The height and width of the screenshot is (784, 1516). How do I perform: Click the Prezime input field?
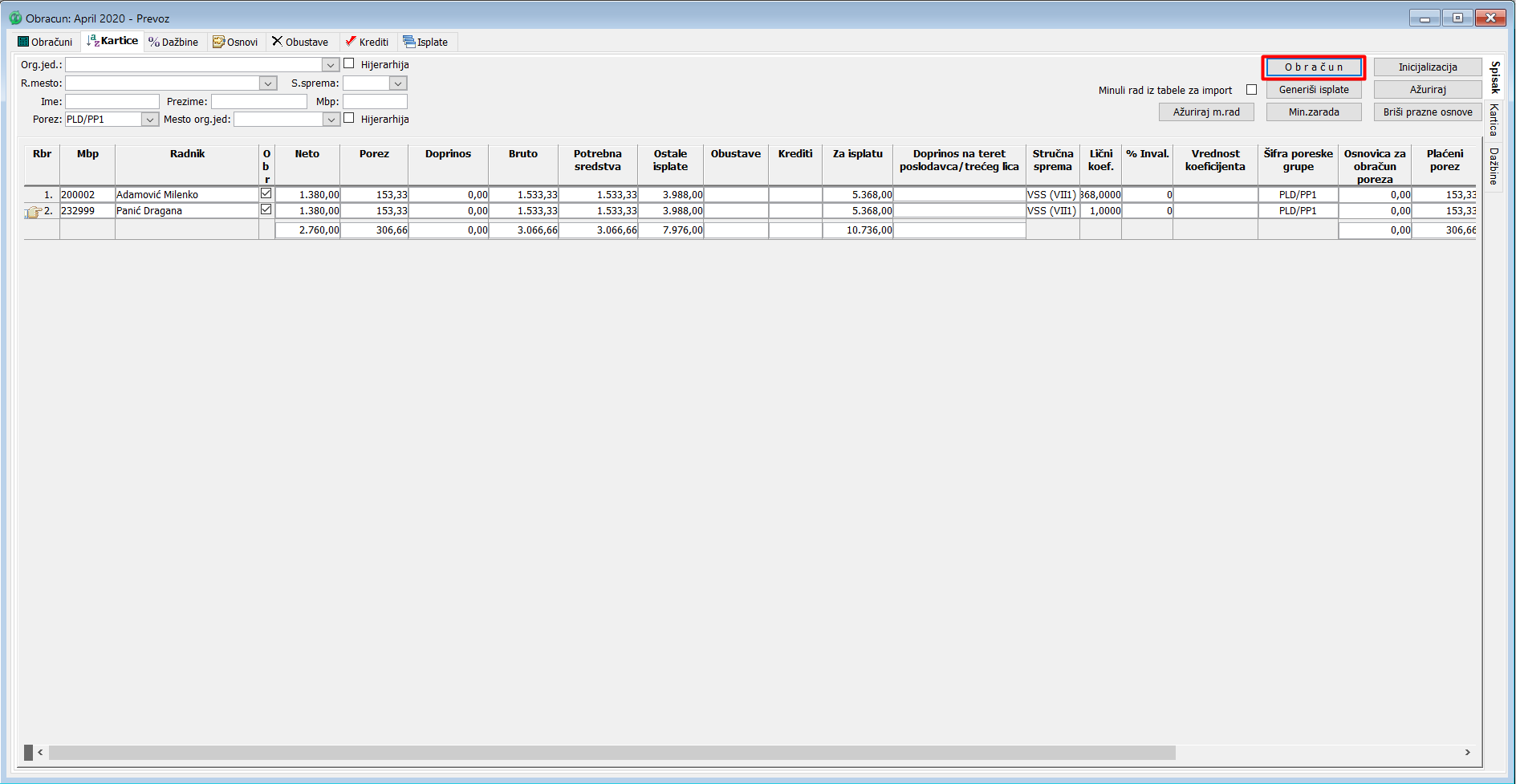(258, 102)
